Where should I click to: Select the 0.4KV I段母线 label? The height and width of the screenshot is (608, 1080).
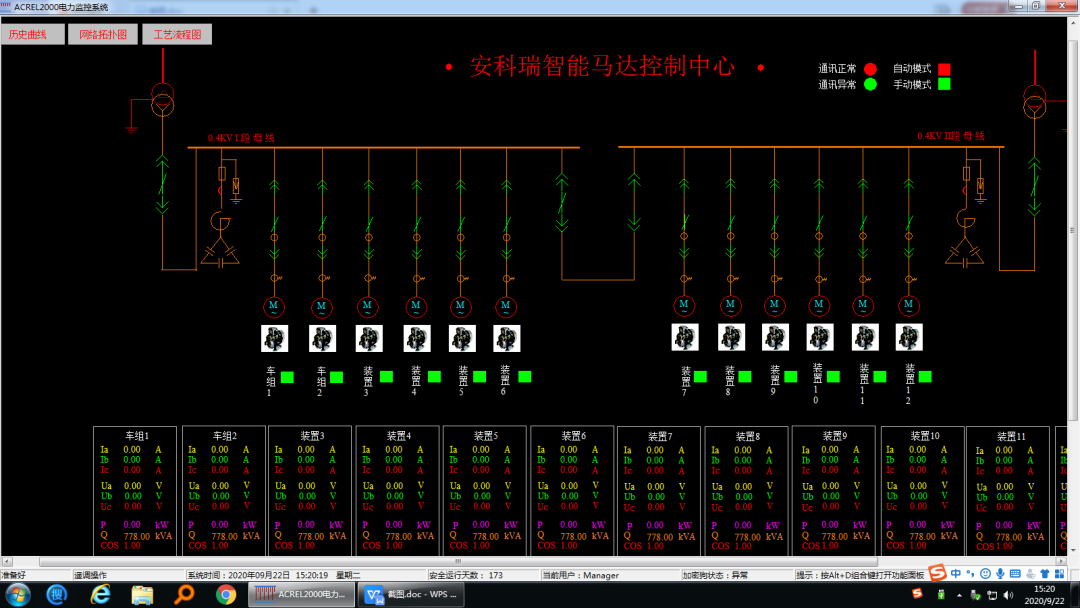click(241, 138)
